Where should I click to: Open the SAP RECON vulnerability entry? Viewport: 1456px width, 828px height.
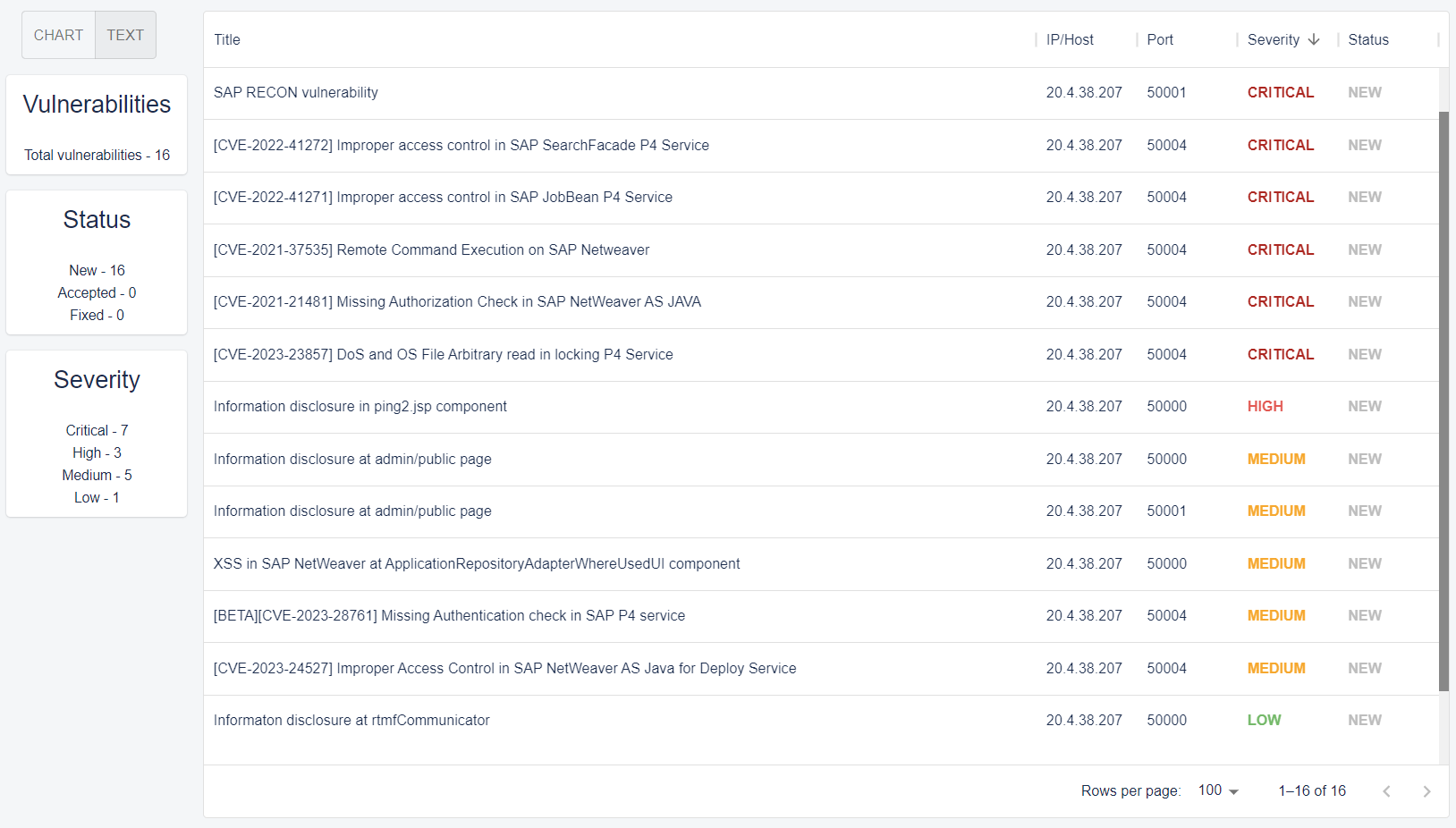point(295,92)
